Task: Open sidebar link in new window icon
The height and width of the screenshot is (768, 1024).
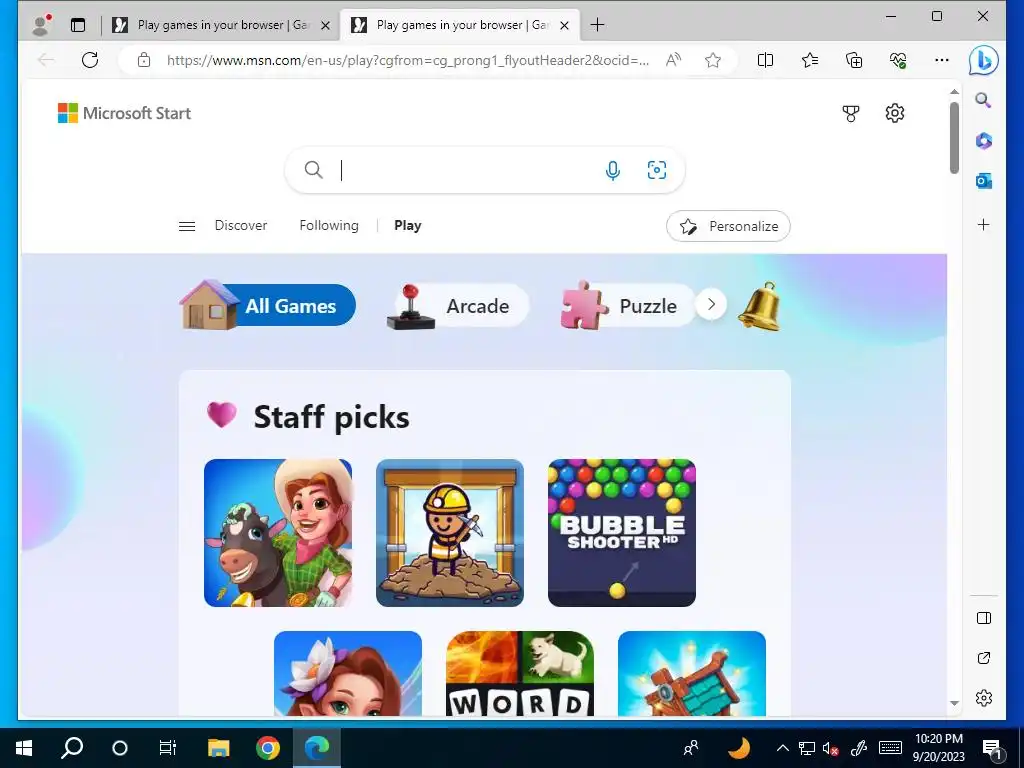Action: (x=984, y=658)
